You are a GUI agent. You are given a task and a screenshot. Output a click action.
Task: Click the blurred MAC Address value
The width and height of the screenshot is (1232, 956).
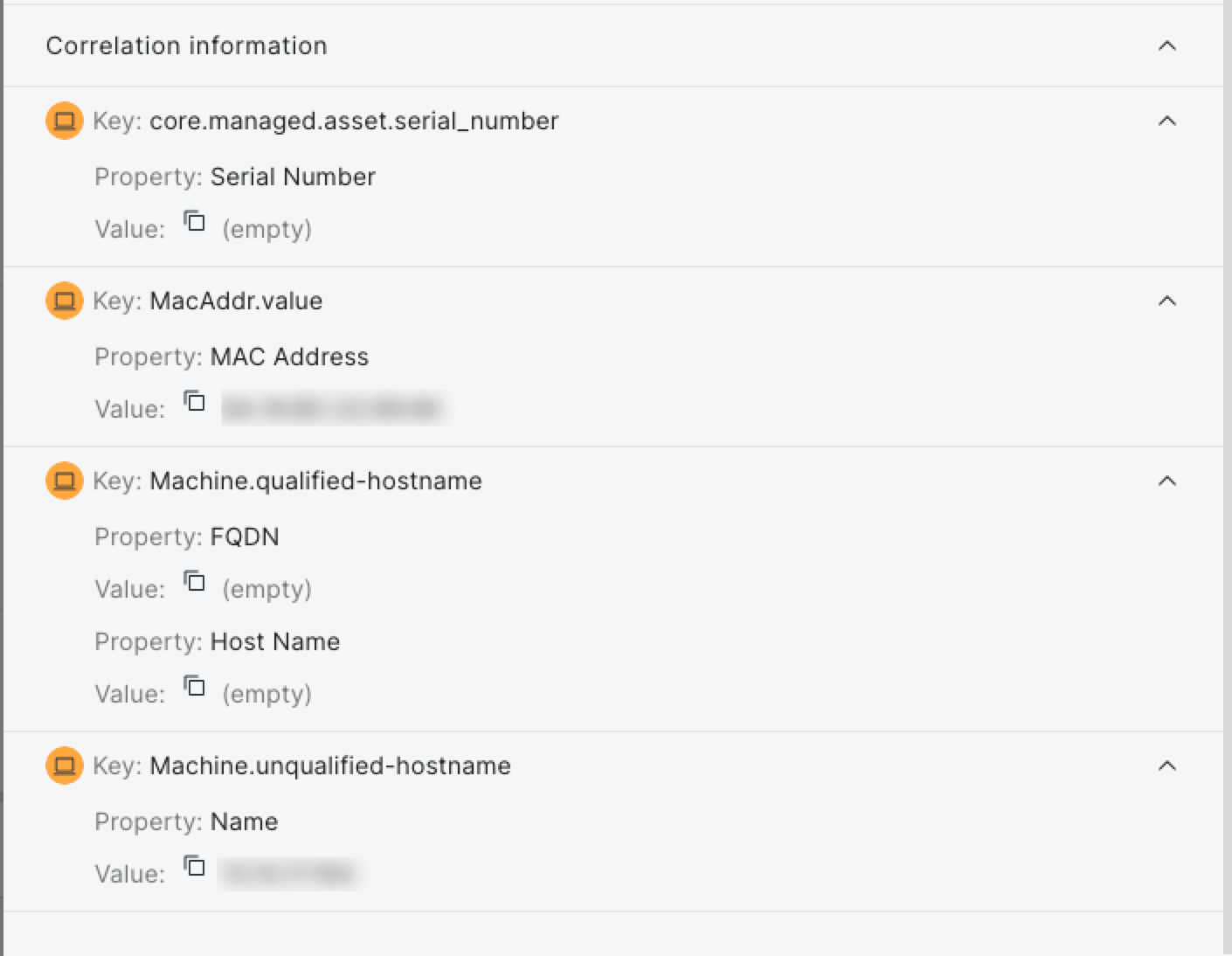332,409
